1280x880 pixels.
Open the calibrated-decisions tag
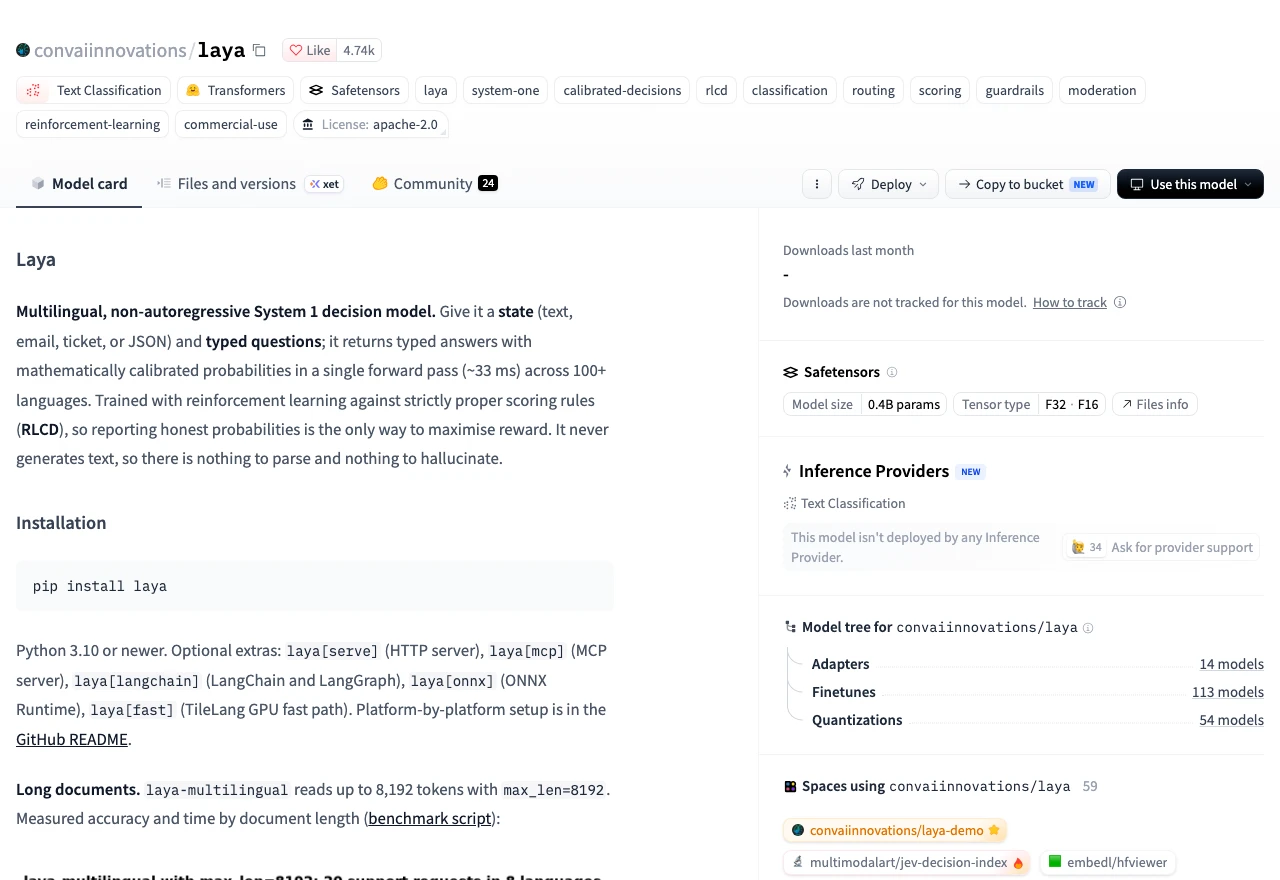click(x=622, y=90)
